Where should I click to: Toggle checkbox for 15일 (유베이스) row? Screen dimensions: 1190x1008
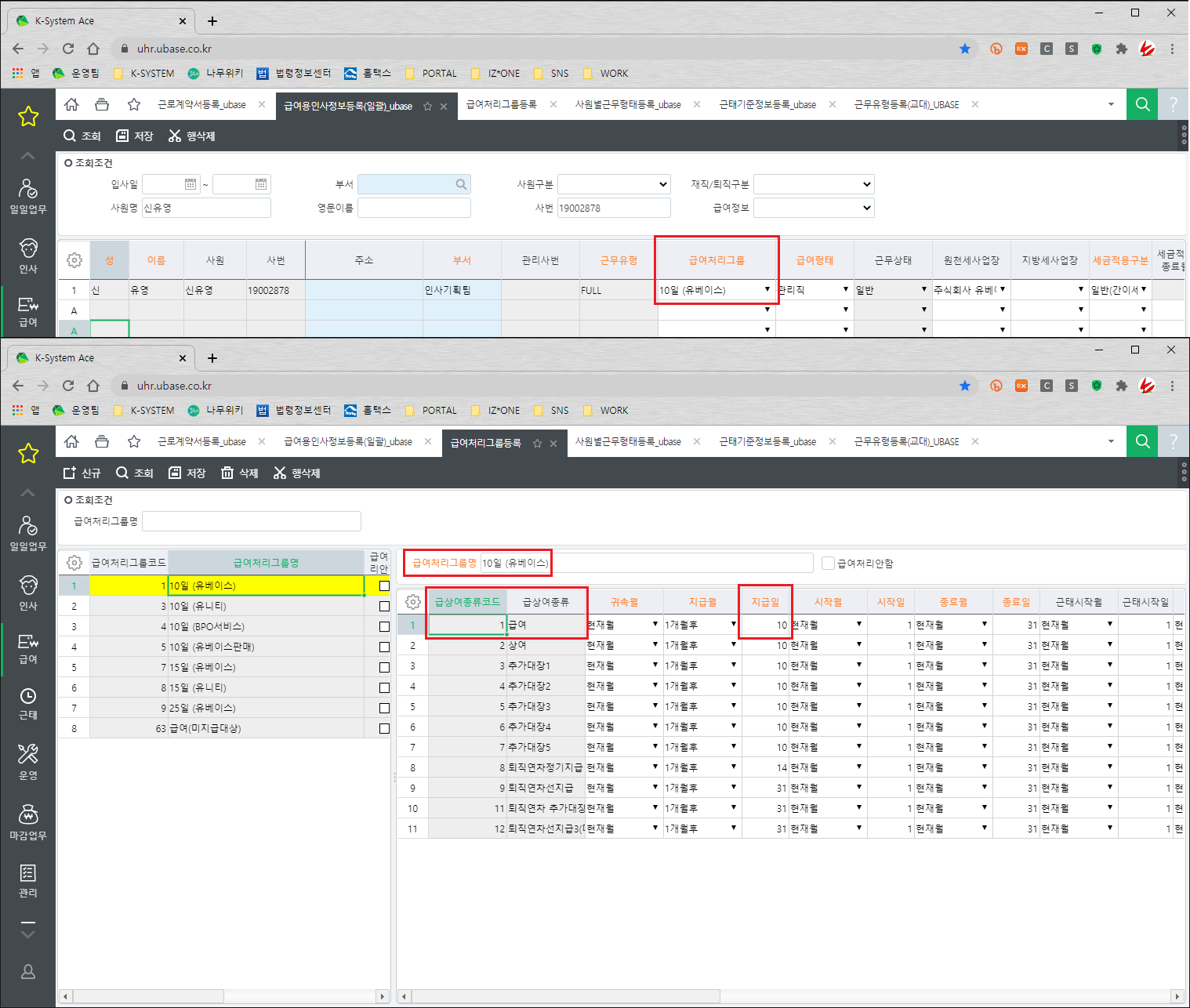tap(384, 667)
